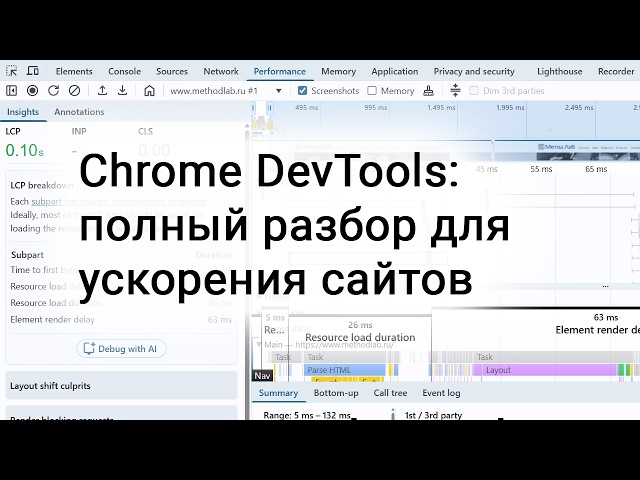Select the Insights sidebar tab
Viewport: 640px width, 480px height.
tap(23, 112)
